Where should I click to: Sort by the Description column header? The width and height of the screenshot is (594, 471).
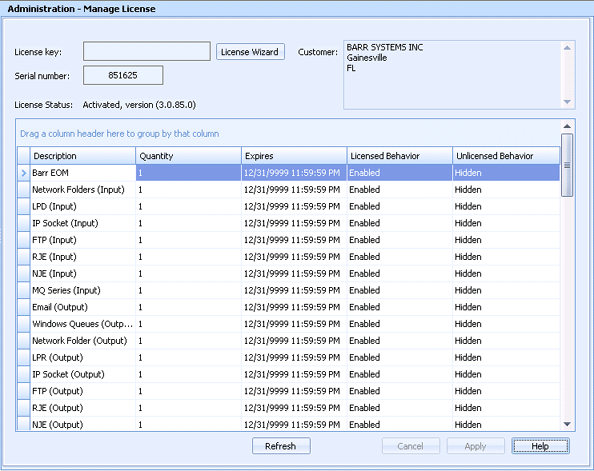pyautogui.click(x=83, y=156)
